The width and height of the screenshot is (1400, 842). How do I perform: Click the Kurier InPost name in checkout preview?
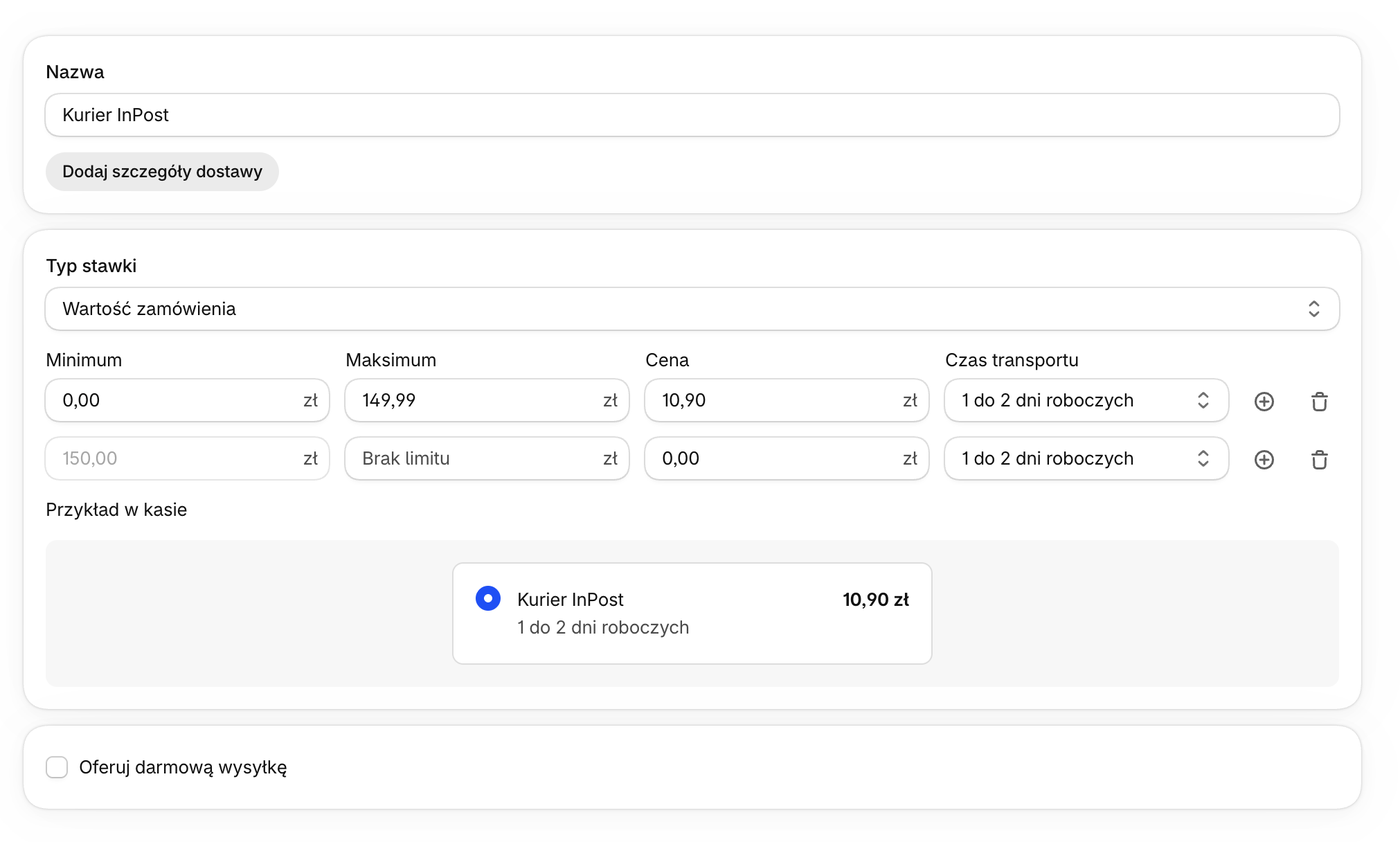[x=570, y=599]
